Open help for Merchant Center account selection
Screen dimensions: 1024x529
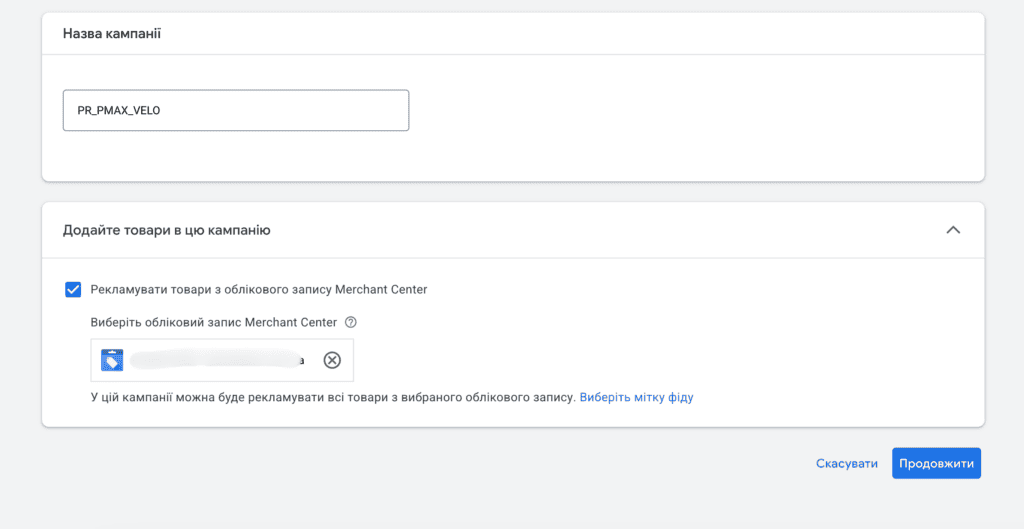click(x=351, y=322)
